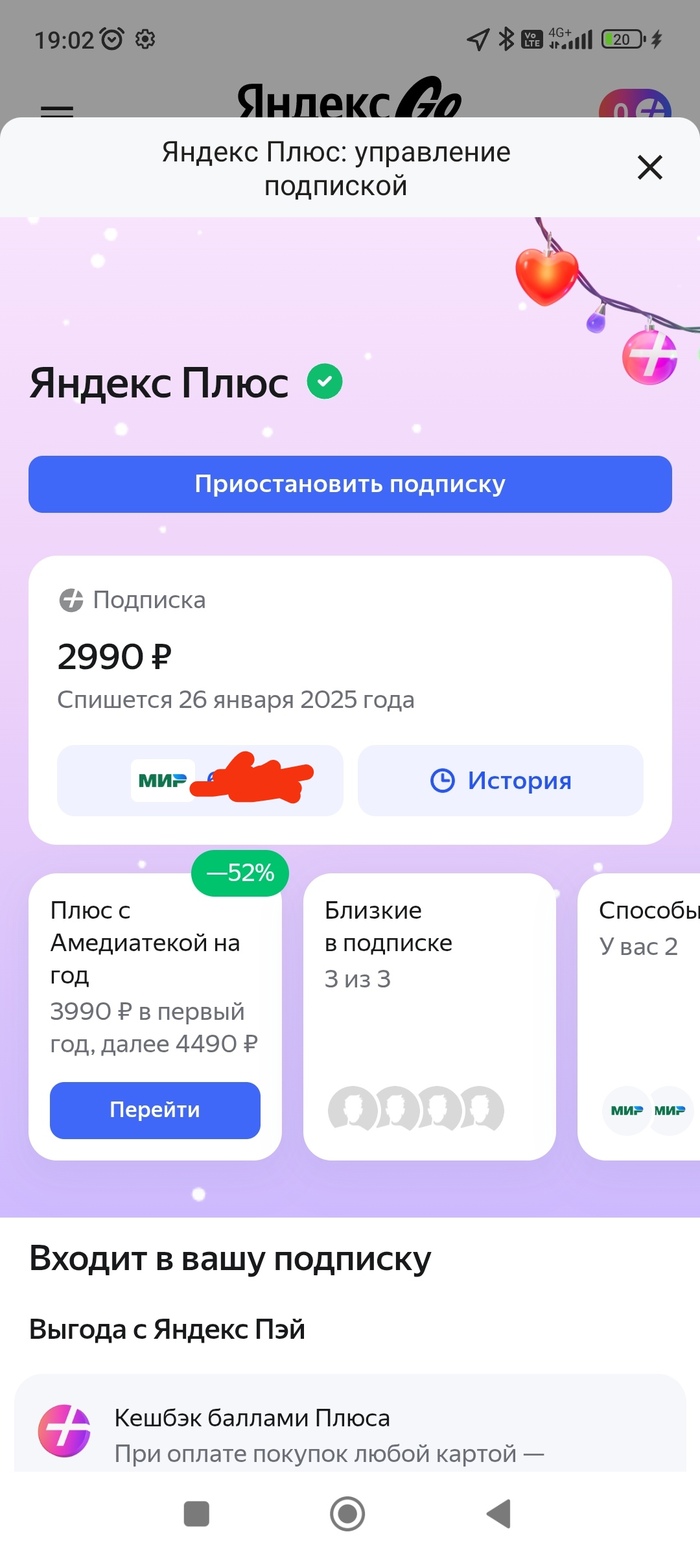
Task: Tap the green verified checkmark badge
Action: 324,382
